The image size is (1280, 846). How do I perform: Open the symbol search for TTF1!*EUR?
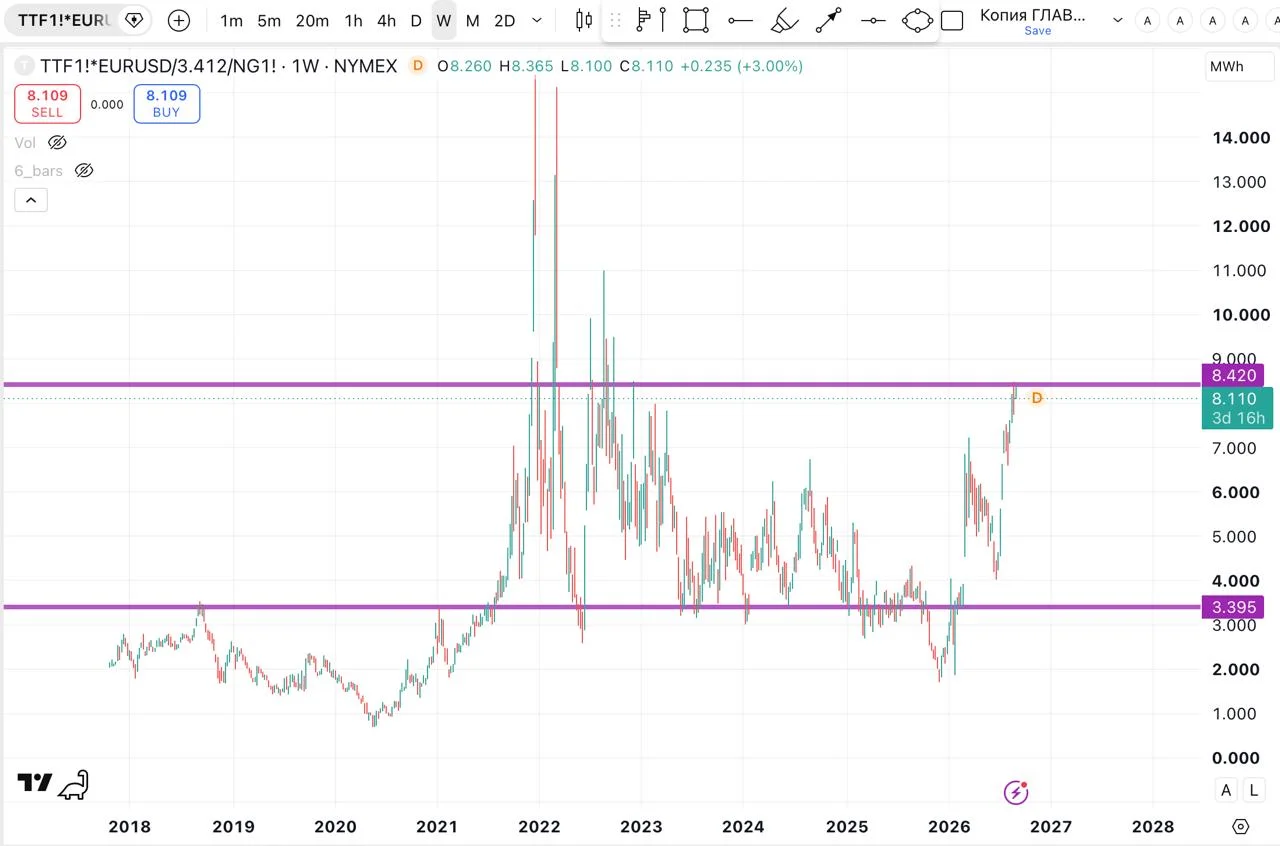[64, 20]
